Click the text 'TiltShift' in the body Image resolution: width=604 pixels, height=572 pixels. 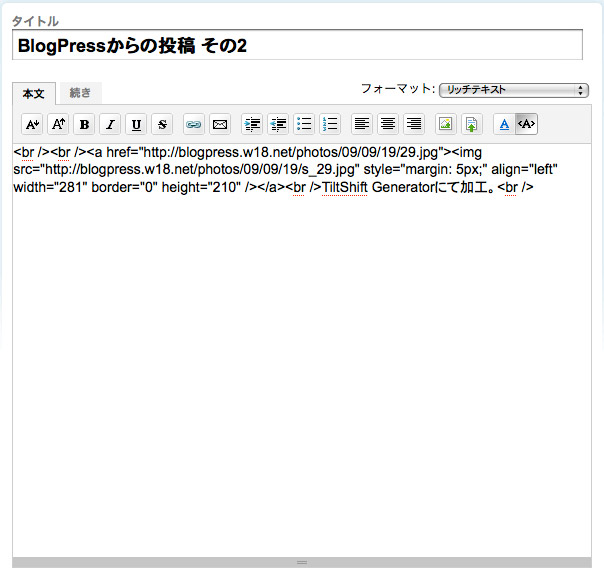tap(344, 187)
